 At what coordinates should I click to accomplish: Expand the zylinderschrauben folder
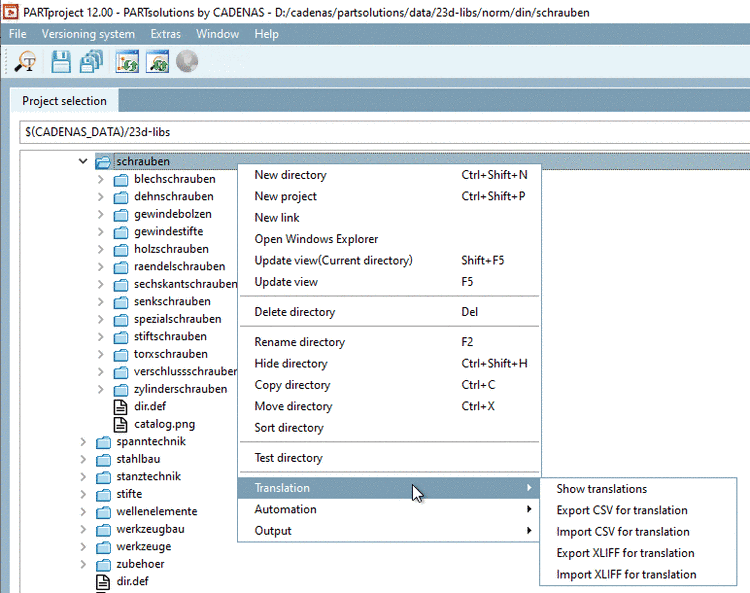[x=100, y=389]
